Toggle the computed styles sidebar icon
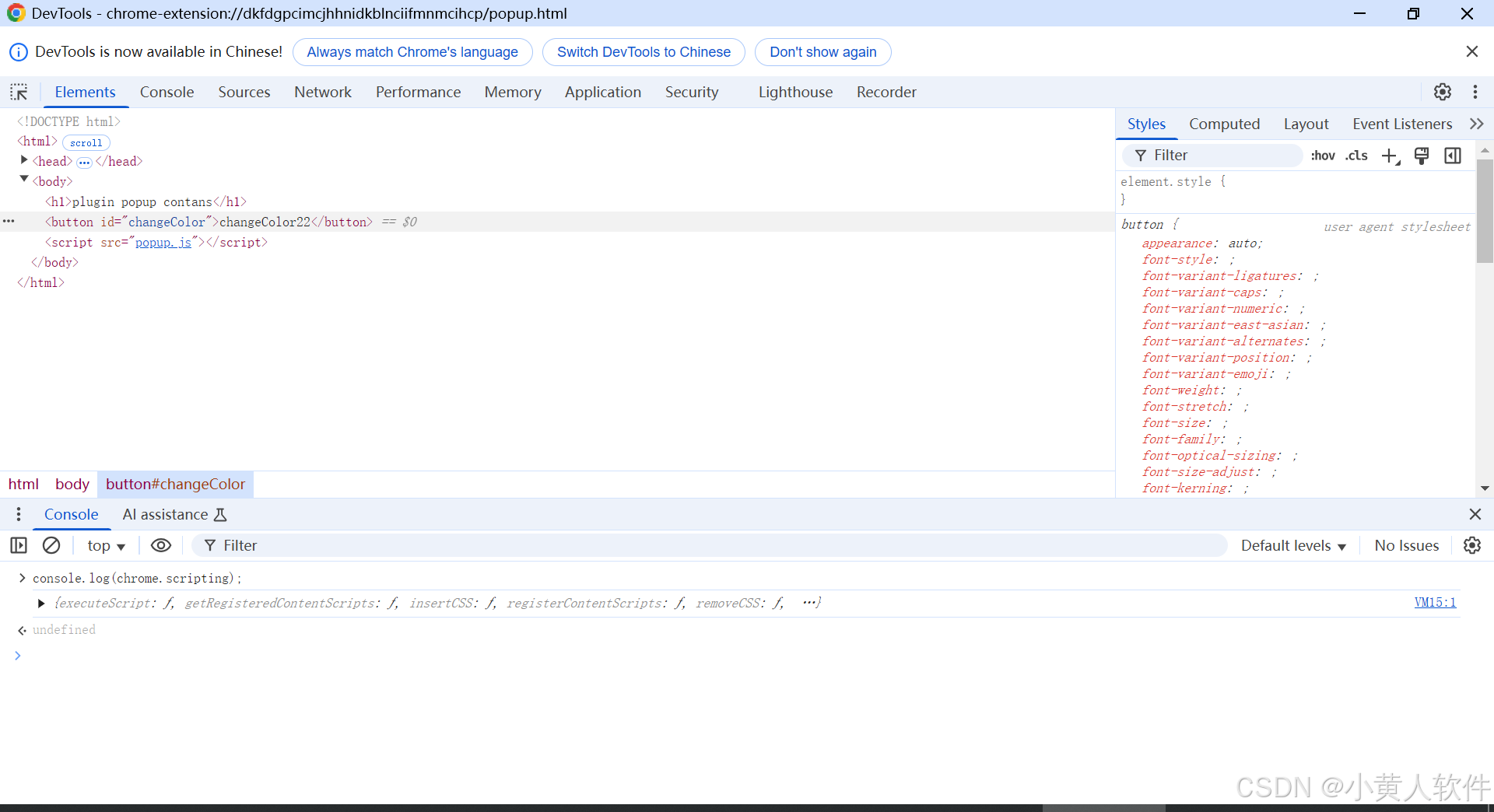 point(1453,156)
